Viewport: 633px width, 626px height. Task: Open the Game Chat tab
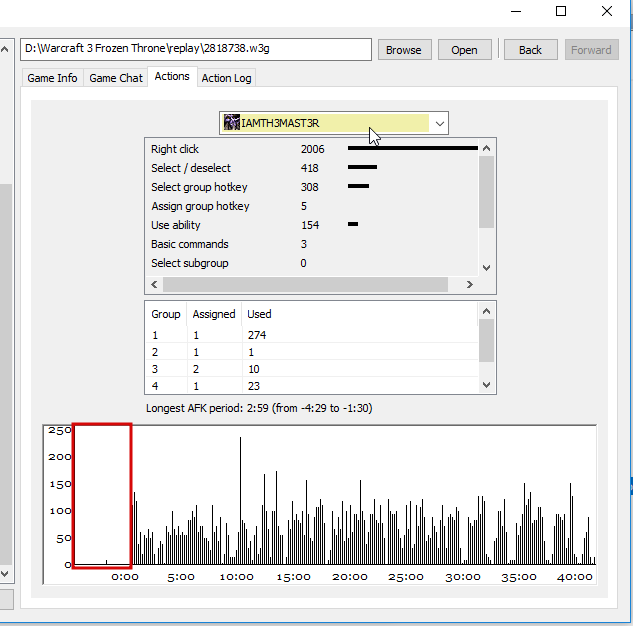[116, 78]
